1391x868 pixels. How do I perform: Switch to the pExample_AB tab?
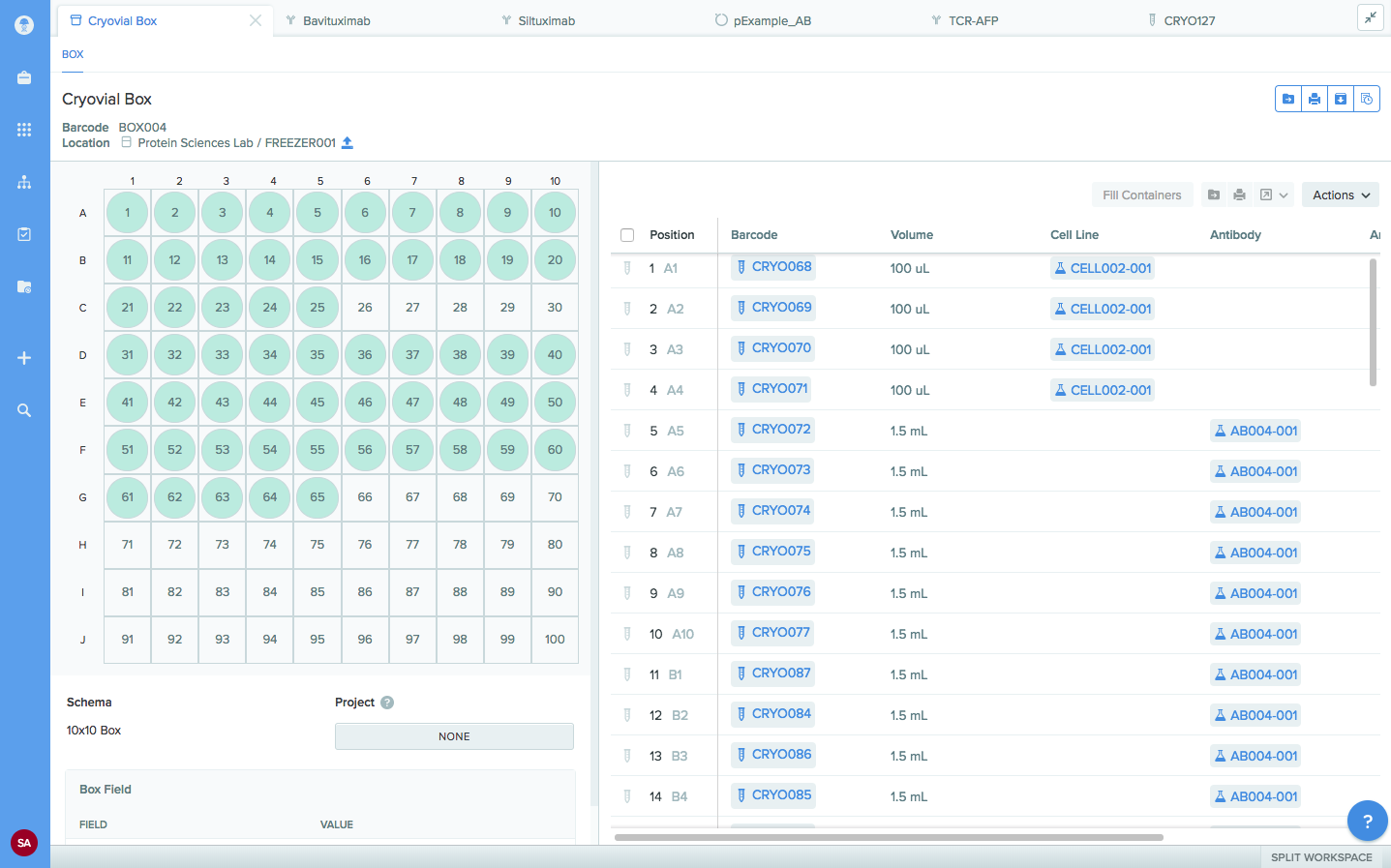tap(763, 20)
